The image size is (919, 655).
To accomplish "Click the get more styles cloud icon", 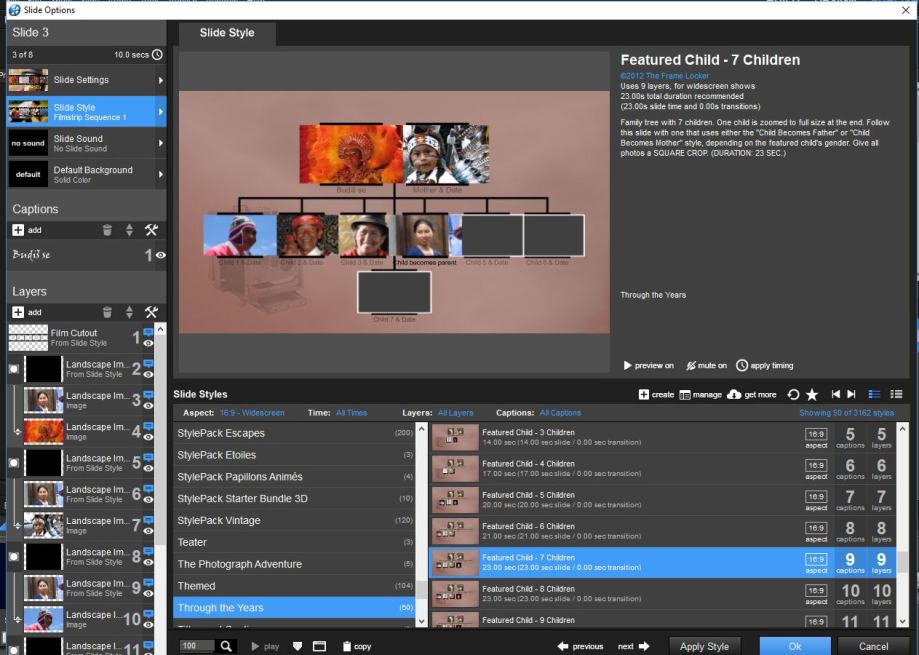I will pyautogui.click(x=734, y=395).
